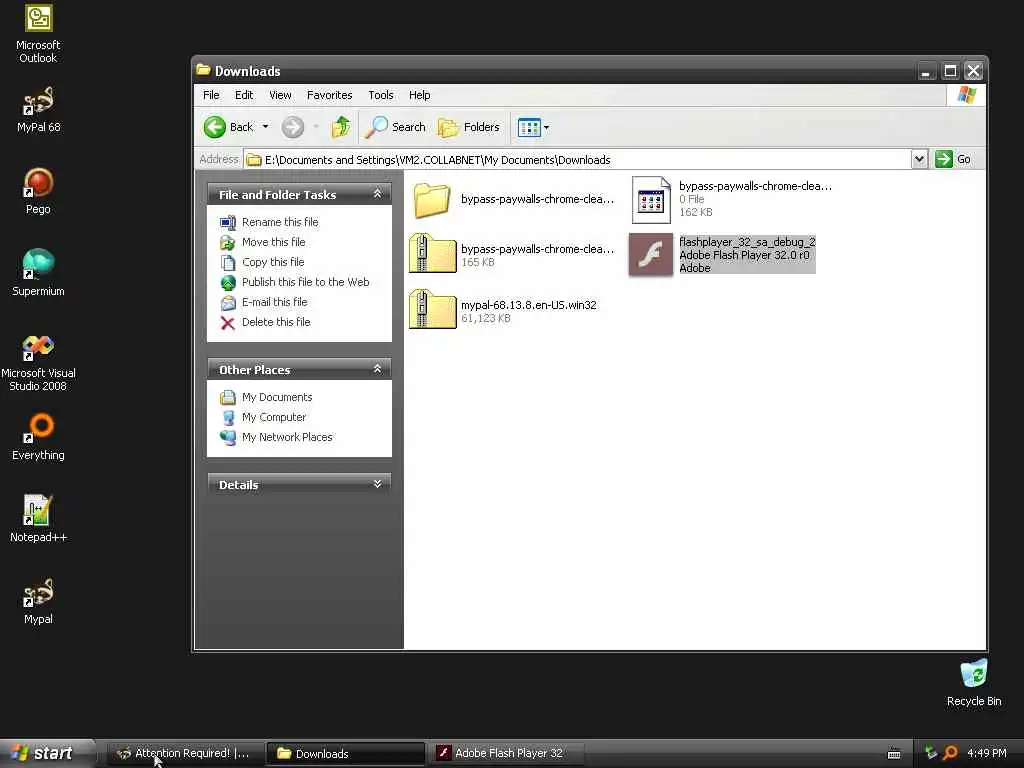Click Publish this file to the Web
This screenshot has height=768, width=1024.
point(295,282)
